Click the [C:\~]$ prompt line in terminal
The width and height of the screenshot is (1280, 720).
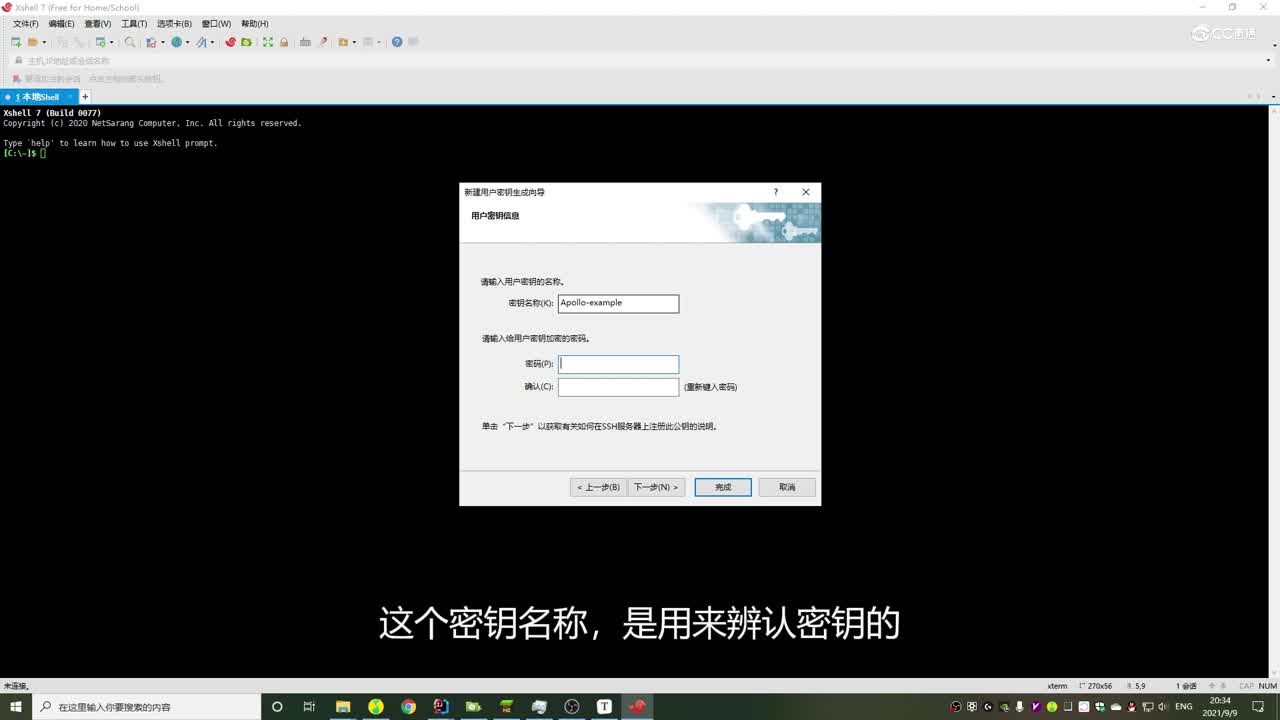pyautogui.click(x=24, y=153)
